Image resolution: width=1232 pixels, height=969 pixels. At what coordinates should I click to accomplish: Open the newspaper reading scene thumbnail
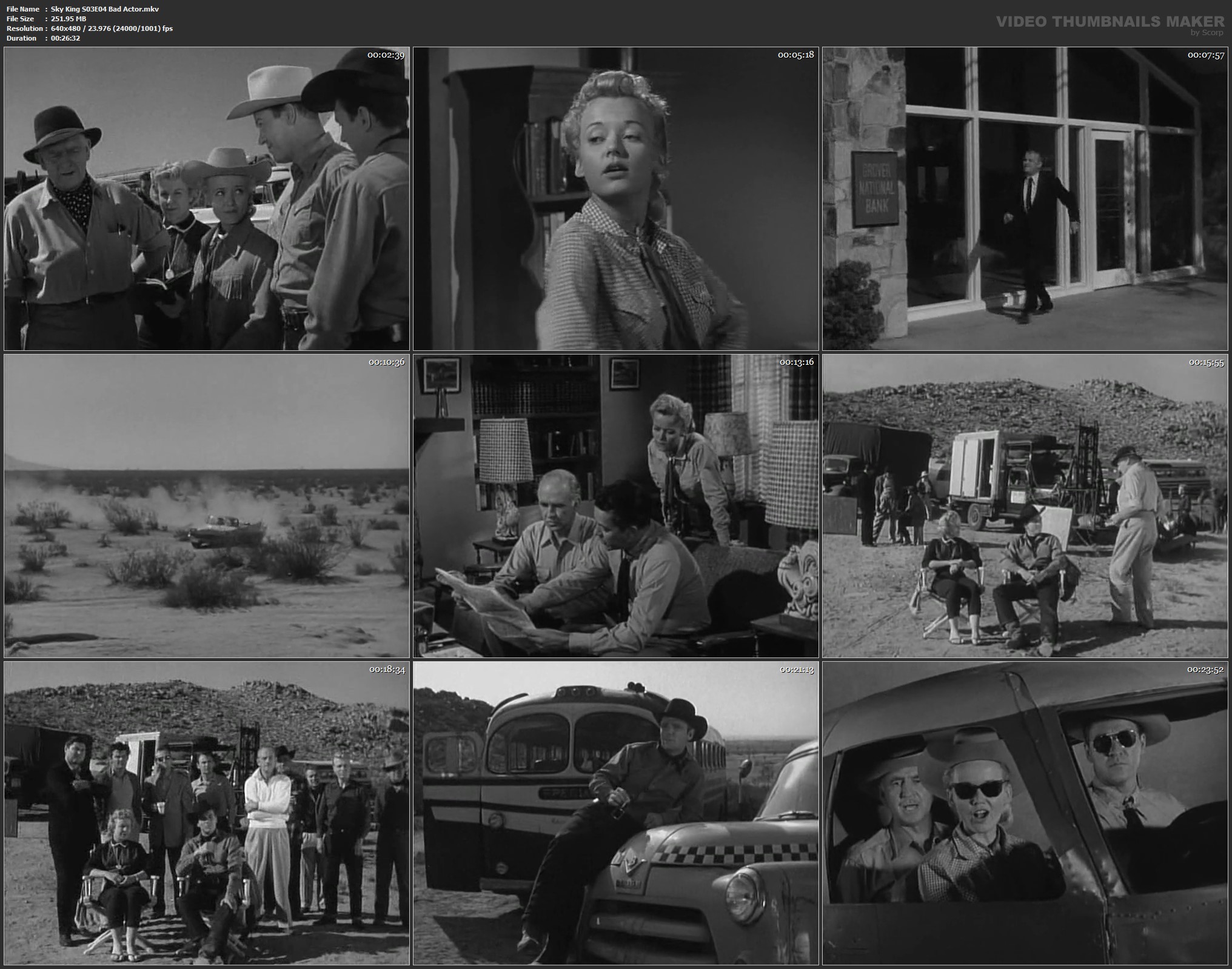(615, 506)
